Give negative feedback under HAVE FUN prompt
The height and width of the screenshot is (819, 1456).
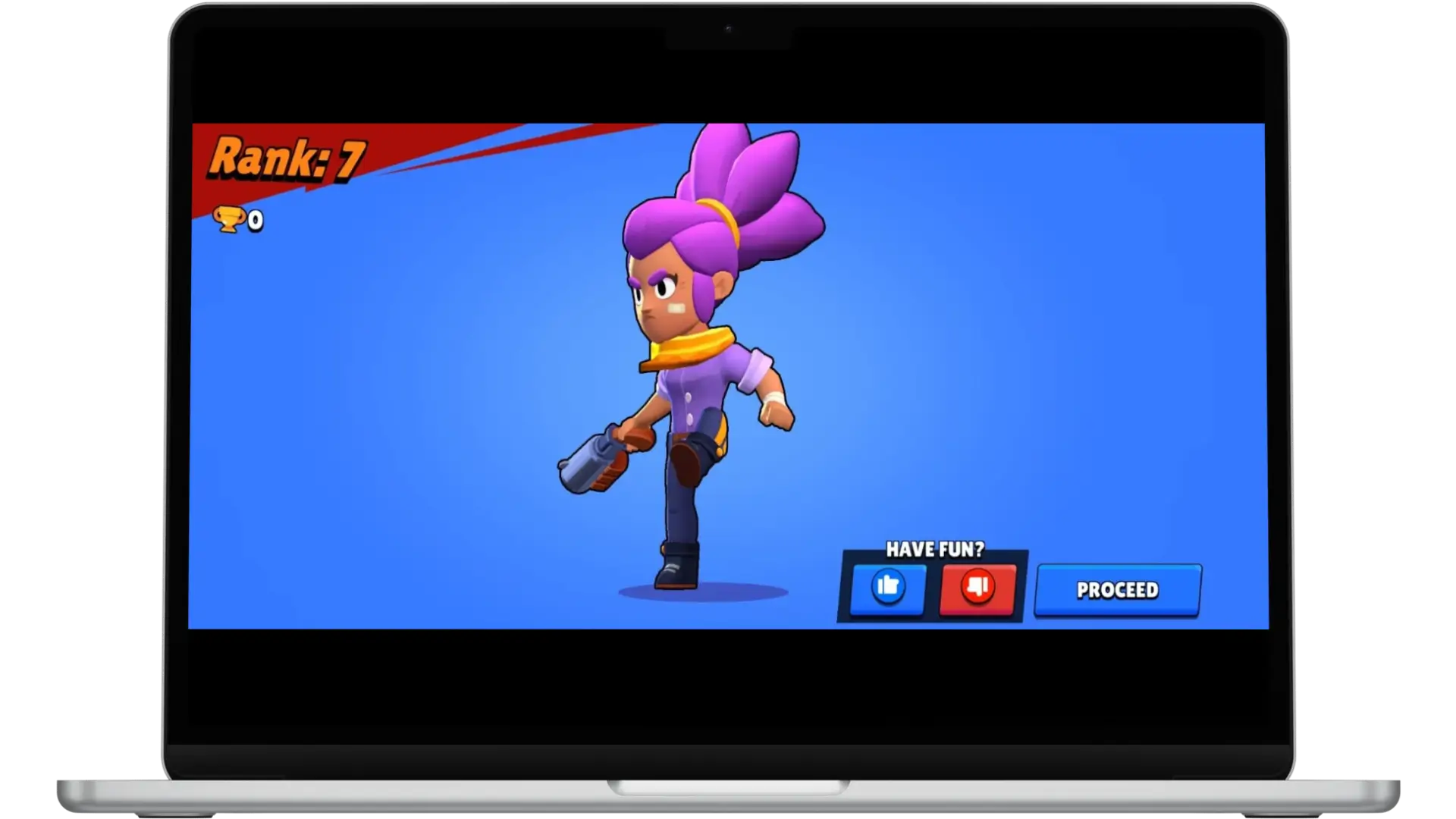977,588
